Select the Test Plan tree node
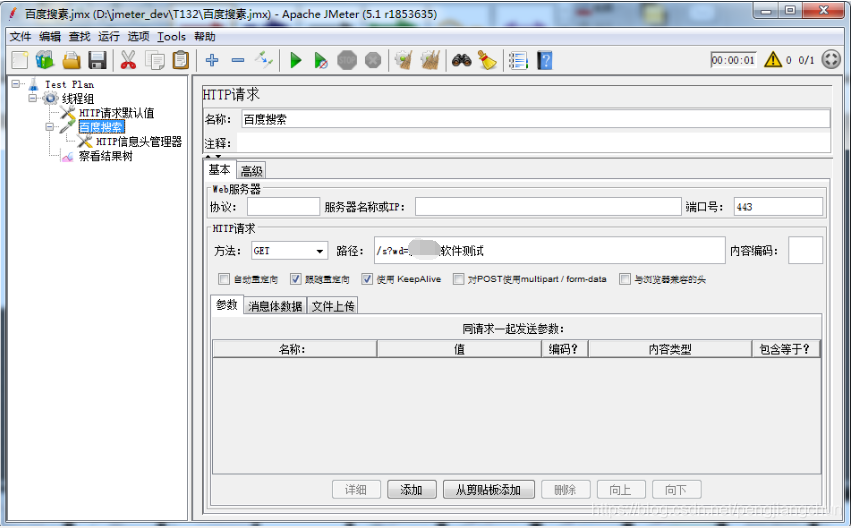 (69, 84)
